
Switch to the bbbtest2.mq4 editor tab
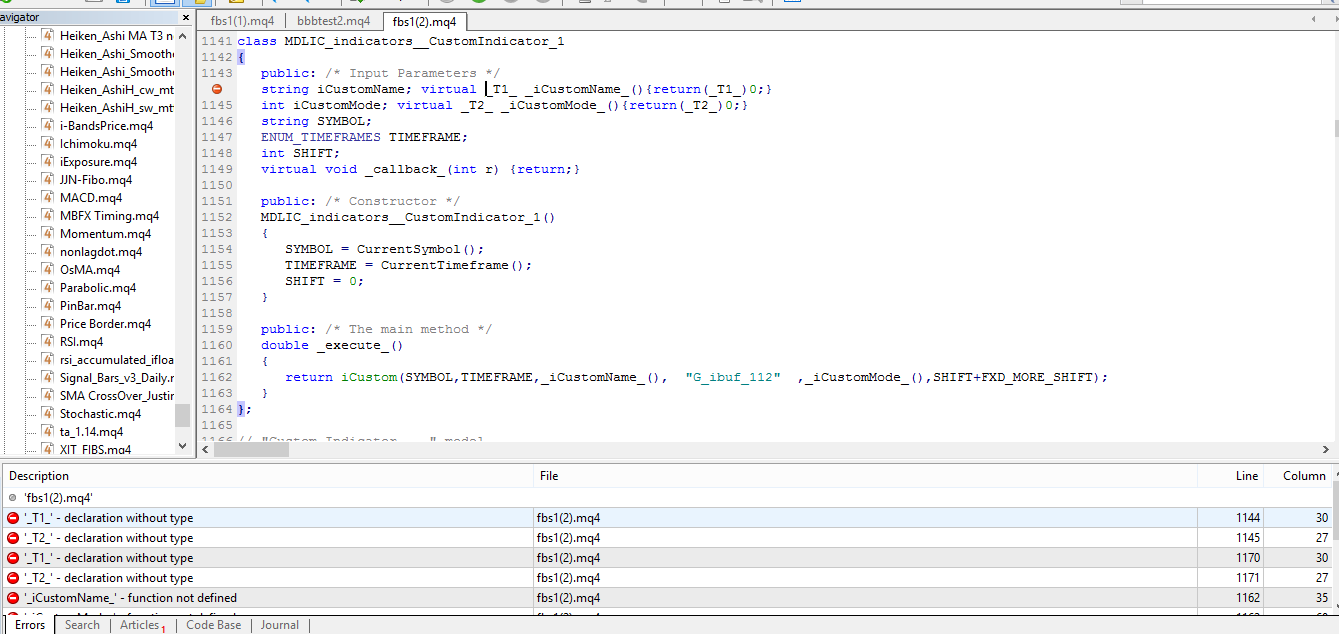[x=333, y=21]
